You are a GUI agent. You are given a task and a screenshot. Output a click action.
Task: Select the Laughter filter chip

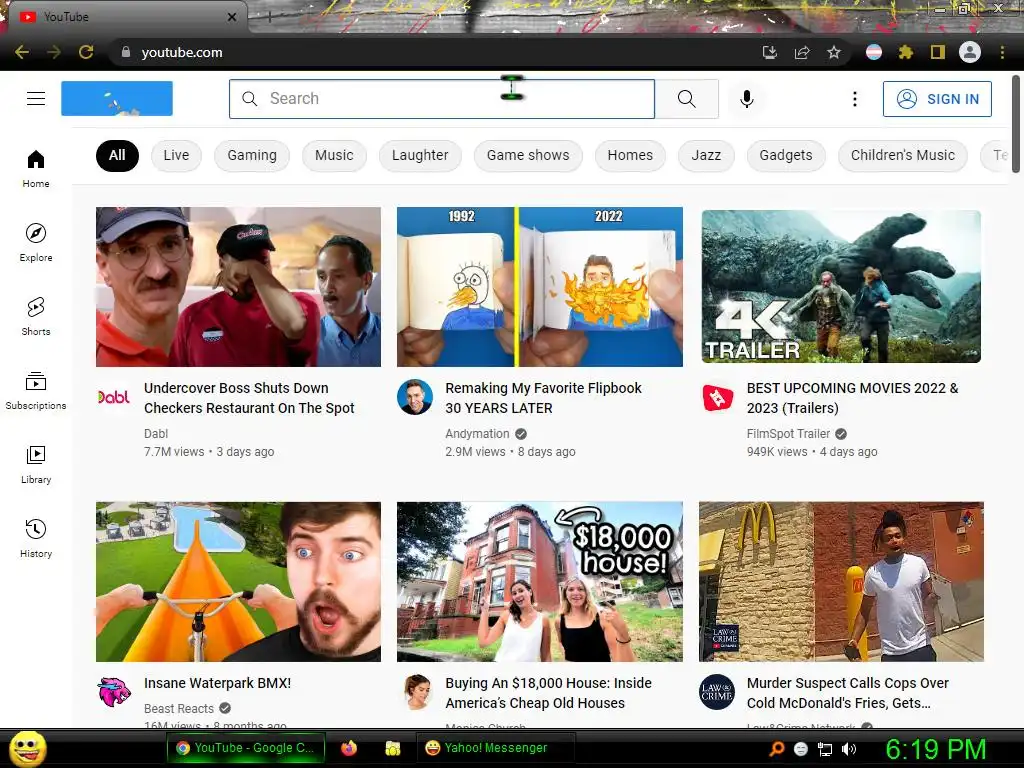420,155
